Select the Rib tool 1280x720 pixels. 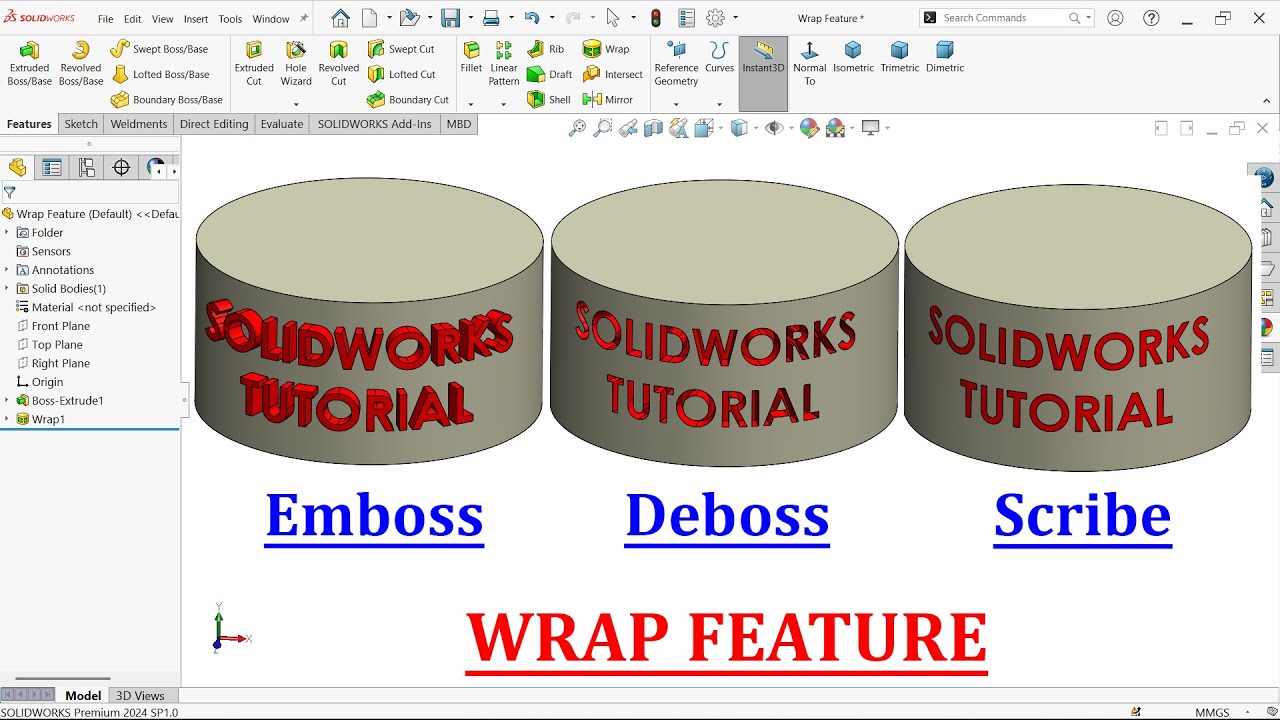(546, 49)
